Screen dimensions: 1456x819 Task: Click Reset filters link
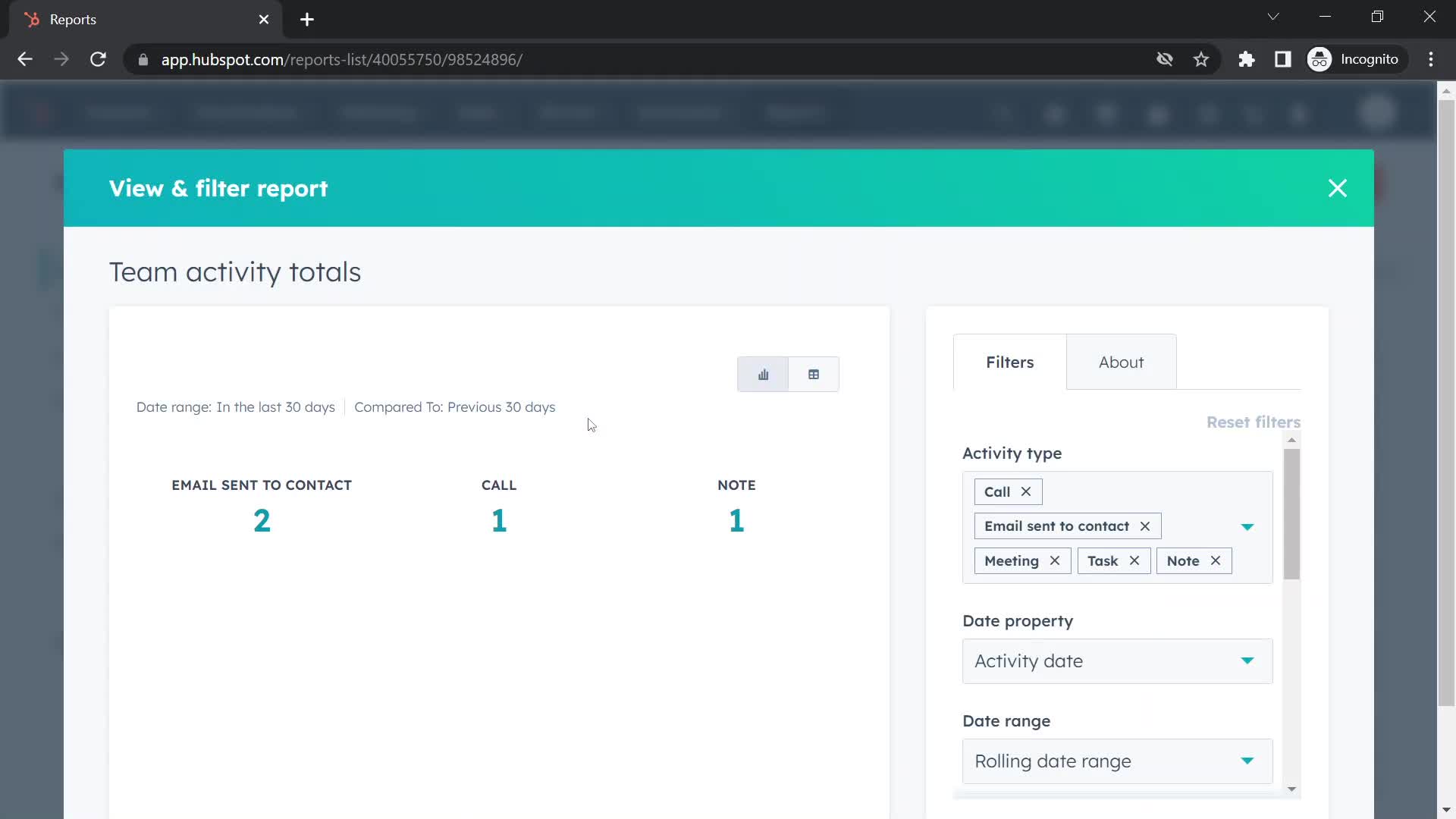pyautogui.click(x=1254, y=421)
